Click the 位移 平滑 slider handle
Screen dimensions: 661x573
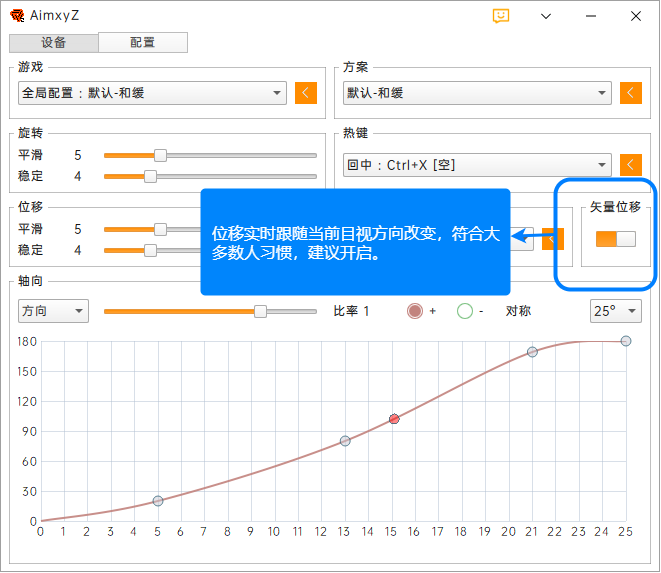160,229
